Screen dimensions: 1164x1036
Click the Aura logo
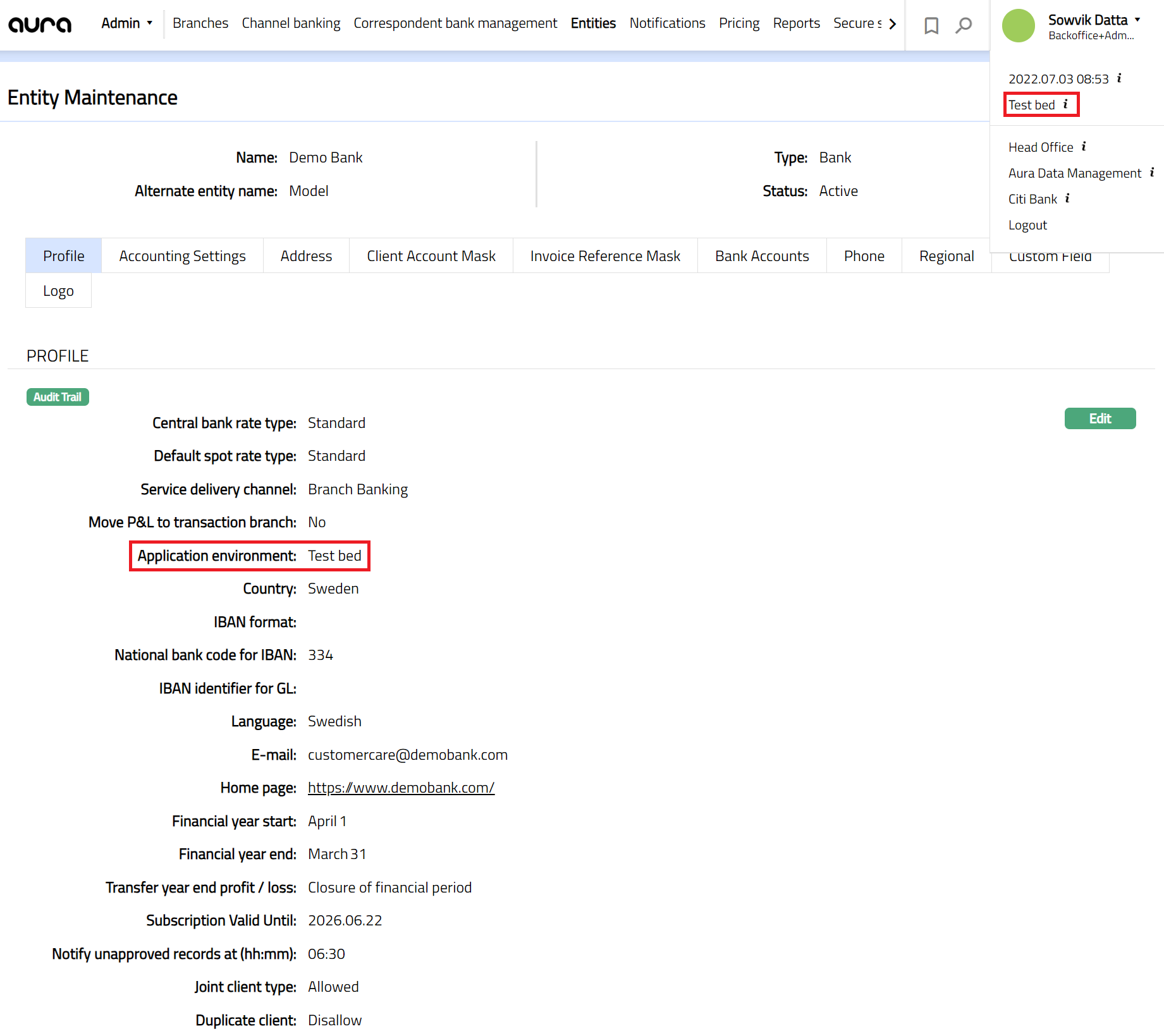click(x=40, y=24)
